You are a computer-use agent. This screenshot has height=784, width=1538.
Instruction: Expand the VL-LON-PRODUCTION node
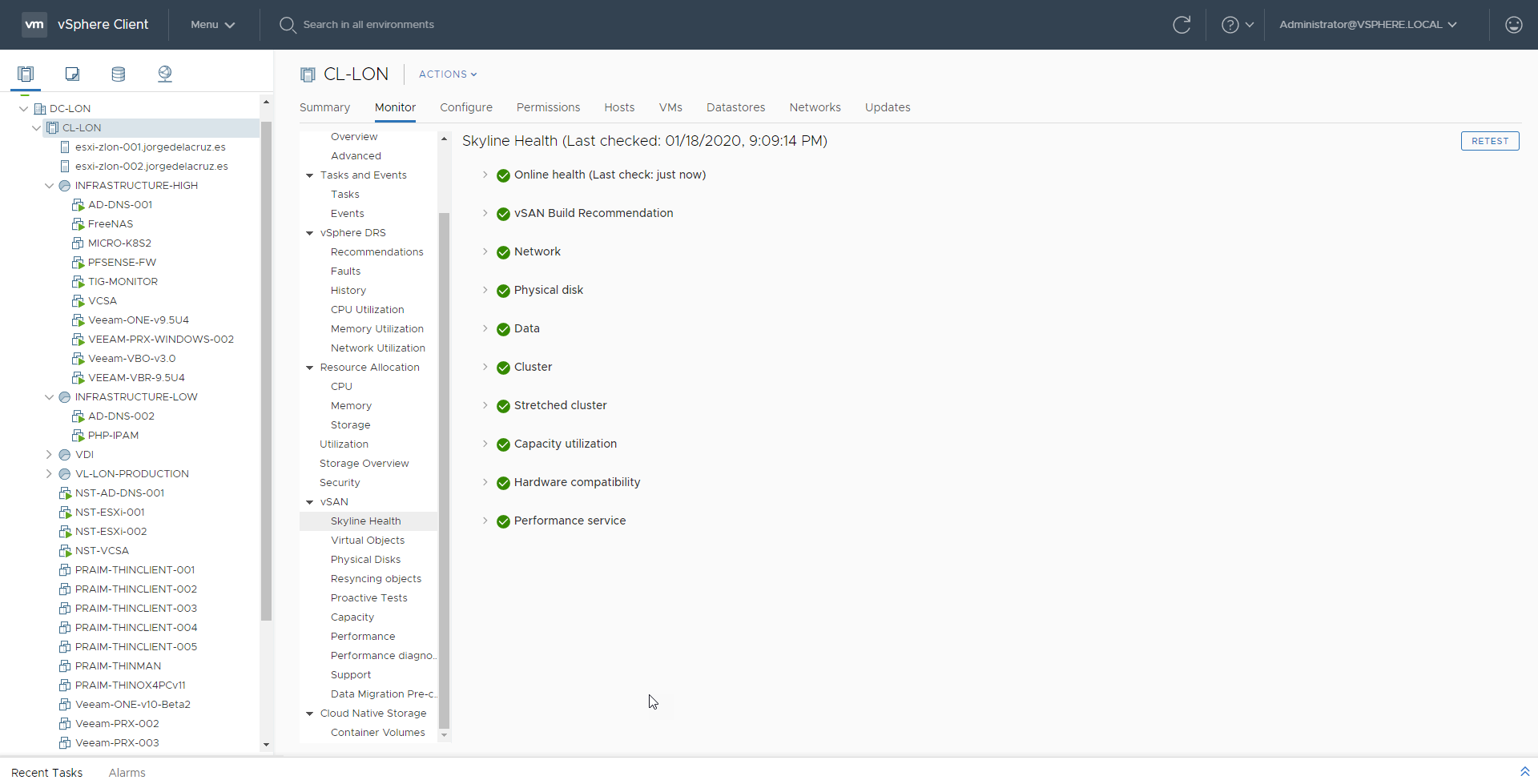click(49, 474)
